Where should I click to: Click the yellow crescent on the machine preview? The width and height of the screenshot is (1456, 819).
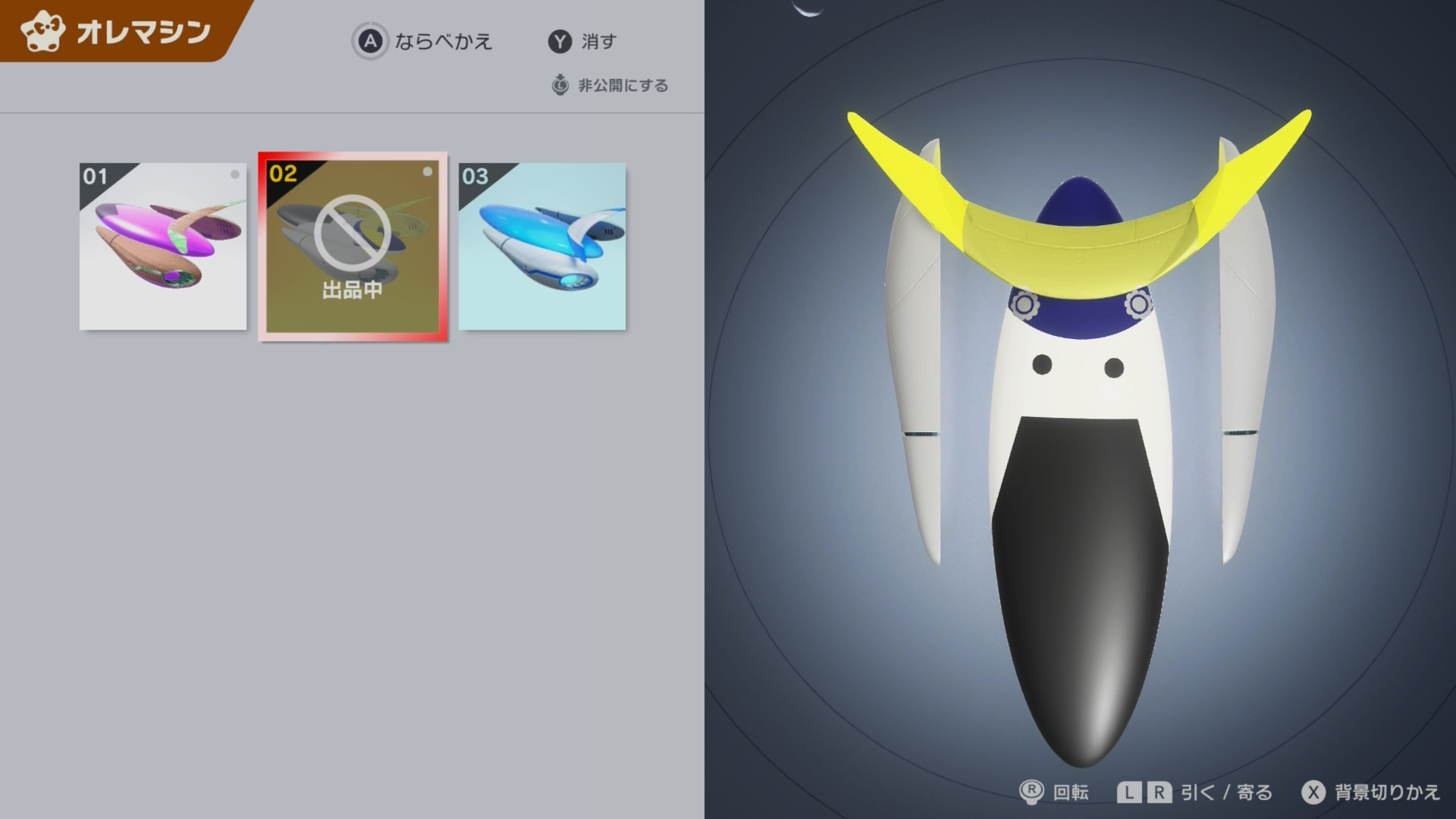tap(1077, 235)
